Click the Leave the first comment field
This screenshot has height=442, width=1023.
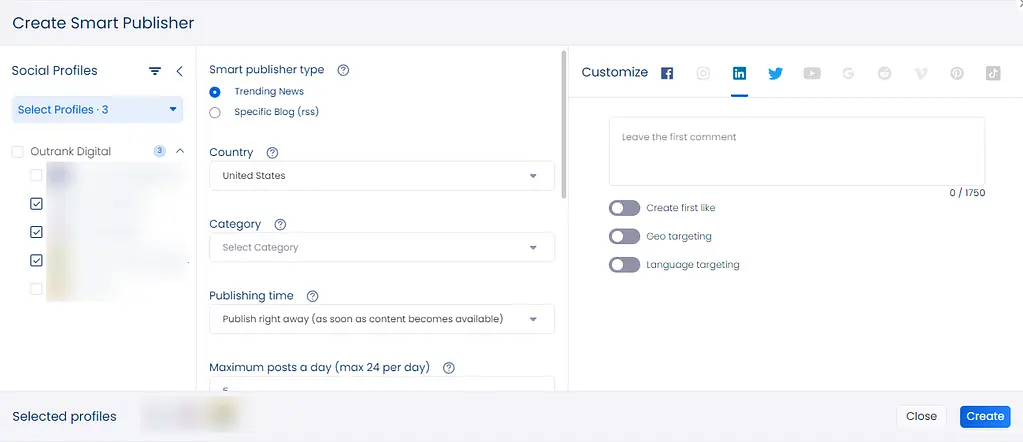[x=796, y=151]
